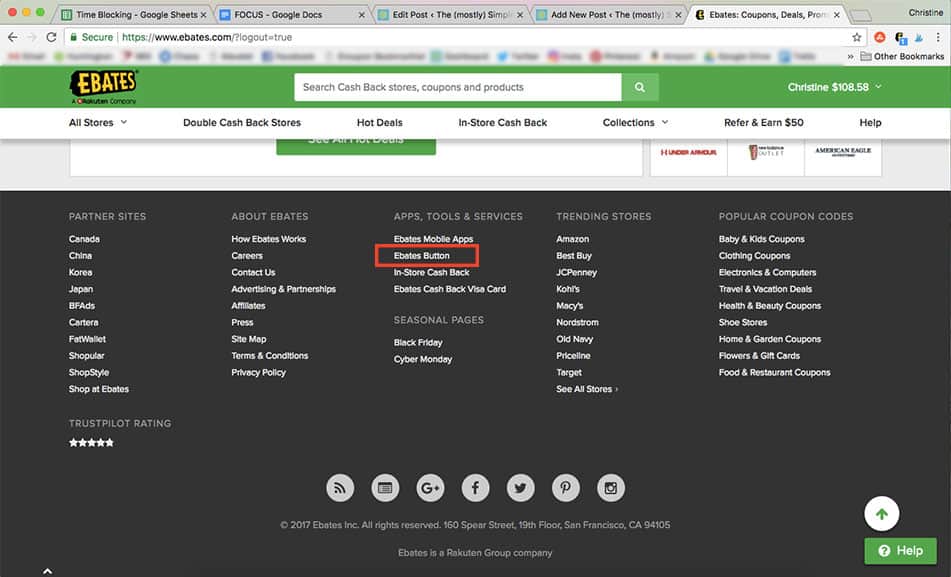The width and height of the screenshot is (951, 577).
Task: Open Hot Deals in navigation
Action: (x=380, y=123)
